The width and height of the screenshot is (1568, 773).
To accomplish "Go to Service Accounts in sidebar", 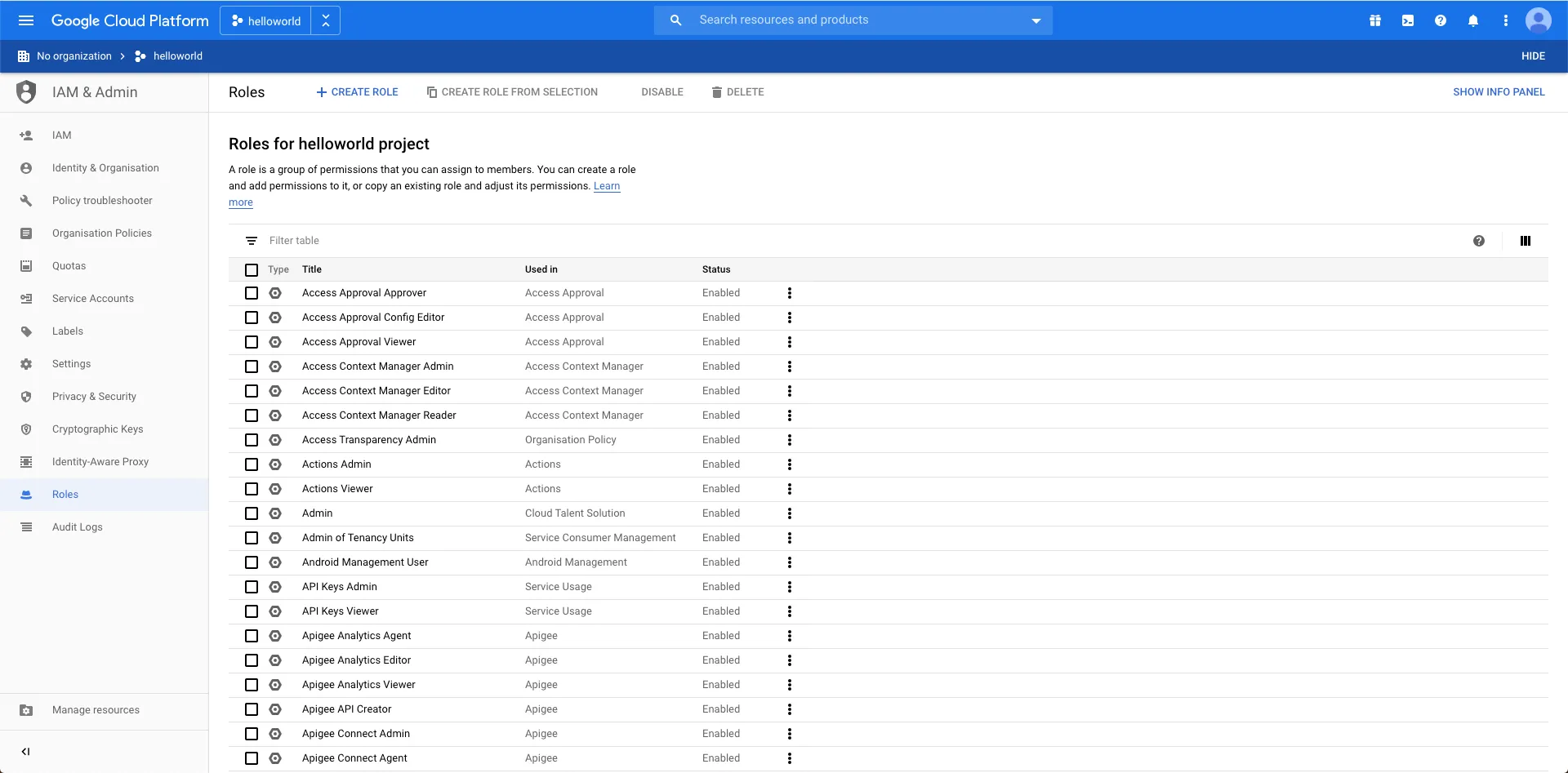I will [x=92, y=299].
